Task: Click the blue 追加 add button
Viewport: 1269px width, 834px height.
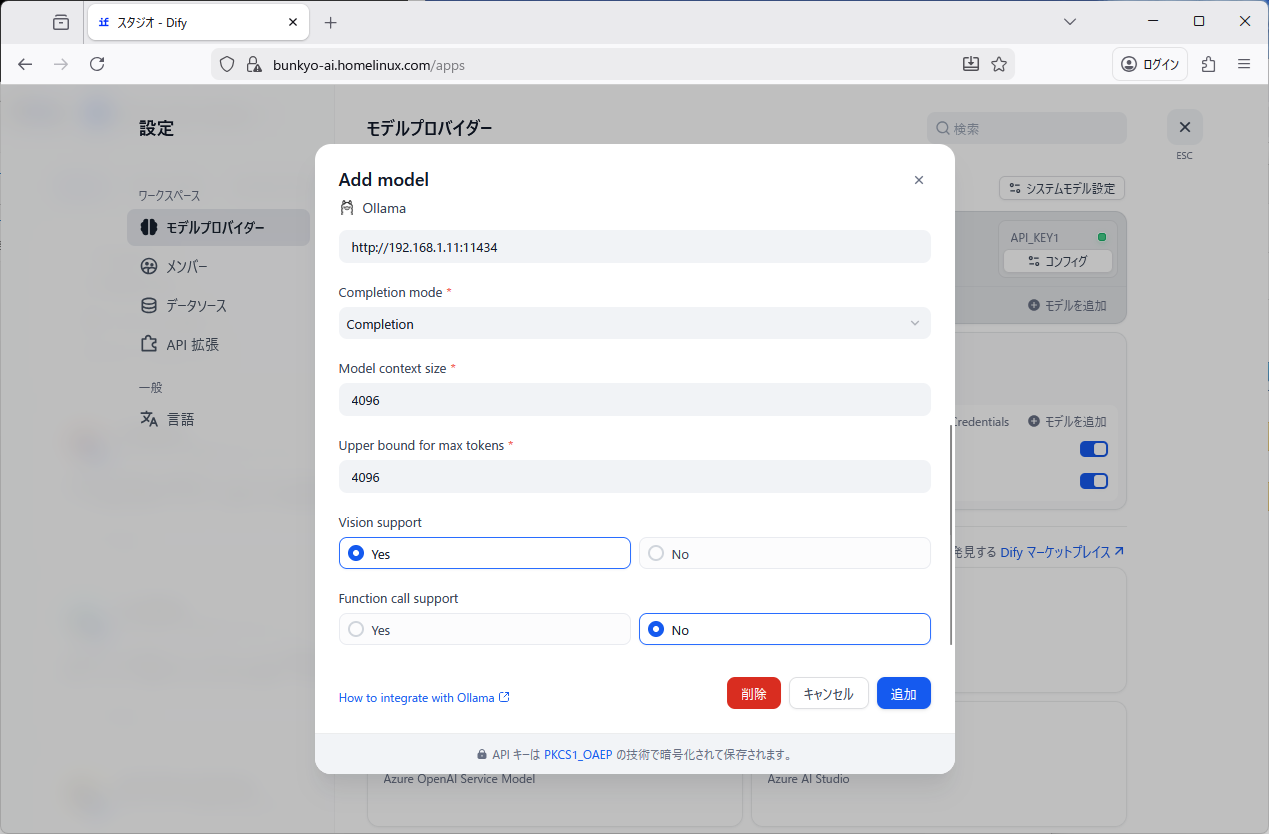Action: tap(904, 693)
